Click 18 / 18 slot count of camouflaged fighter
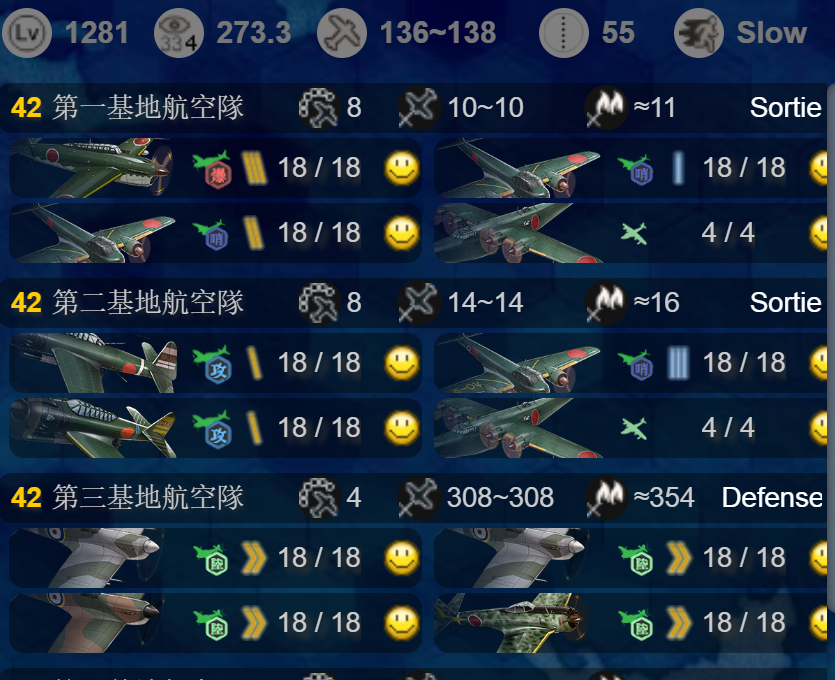This screenshot has width=835, height=680. point(744,622)
